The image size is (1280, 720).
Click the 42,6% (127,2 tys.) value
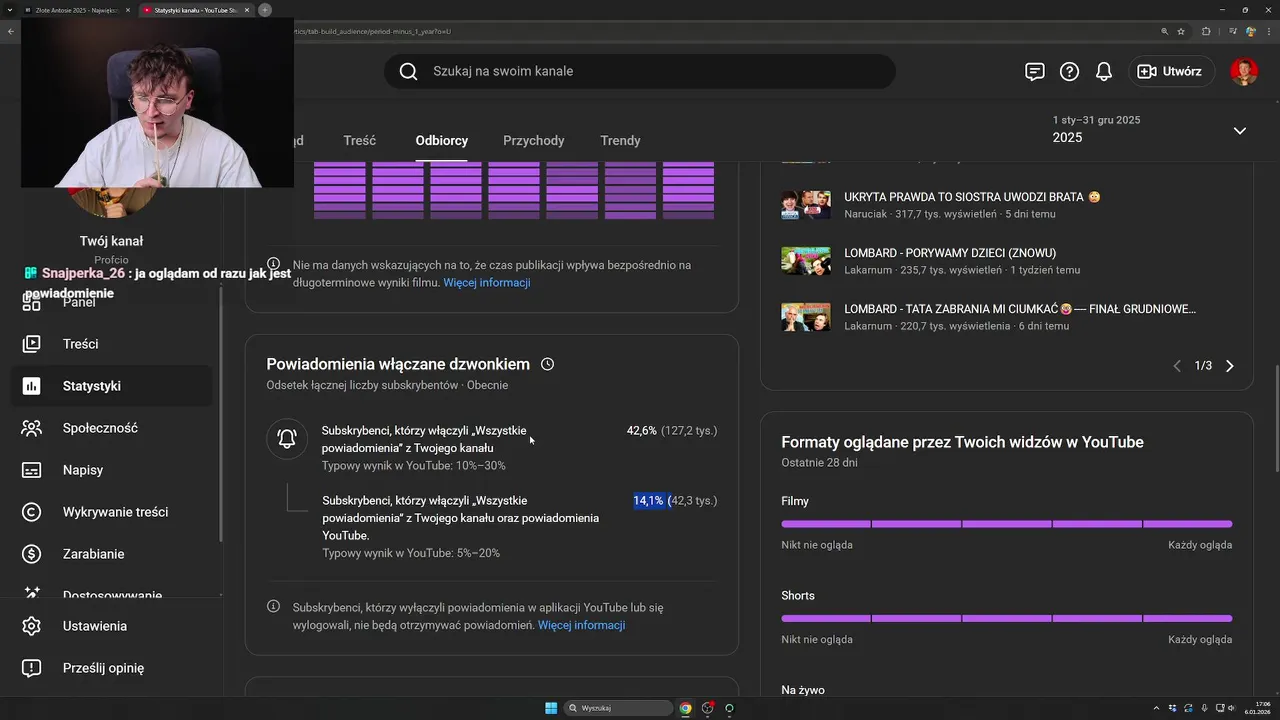point(672,430)
